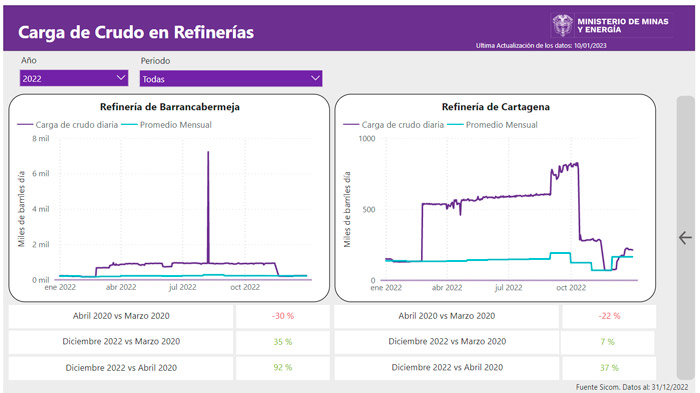Click the Ultima Actualización de los datos text
The width and height of the screenshot is (700, 393).
pos(541,46)
